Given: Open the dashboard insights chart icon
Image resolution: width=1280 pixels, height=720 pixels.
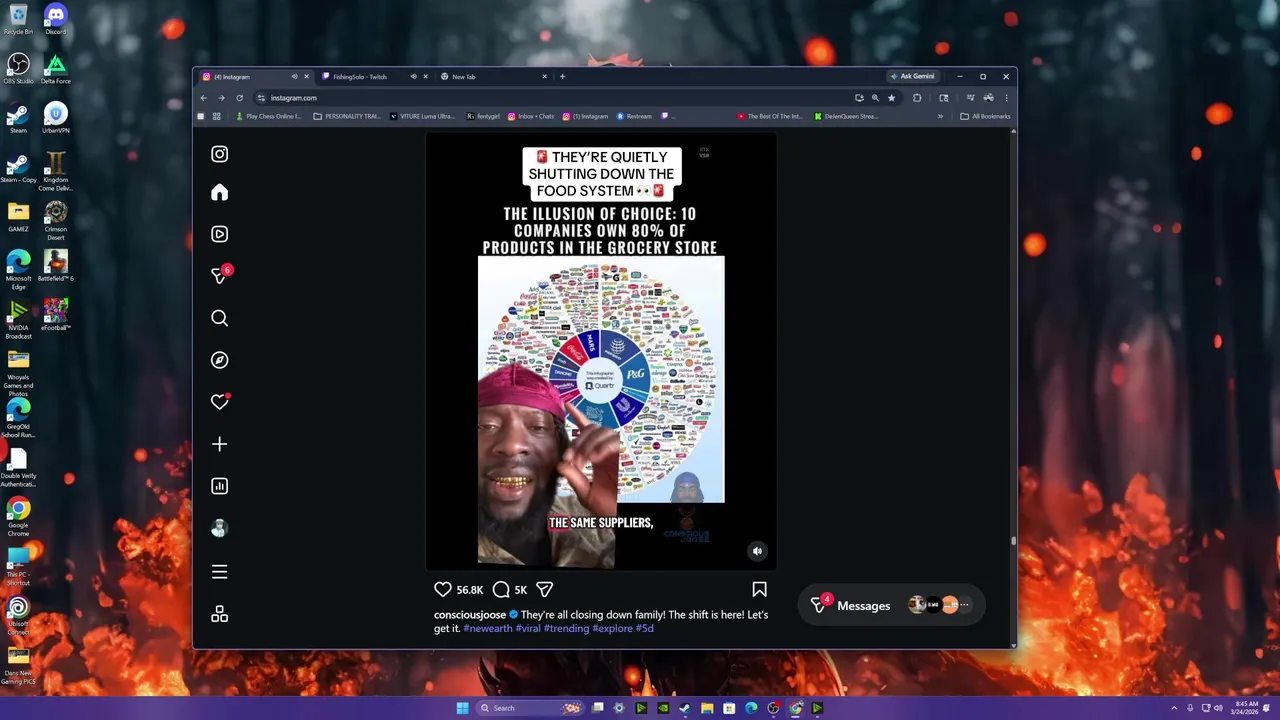Looking at the screenshot, I should point(219,486).
